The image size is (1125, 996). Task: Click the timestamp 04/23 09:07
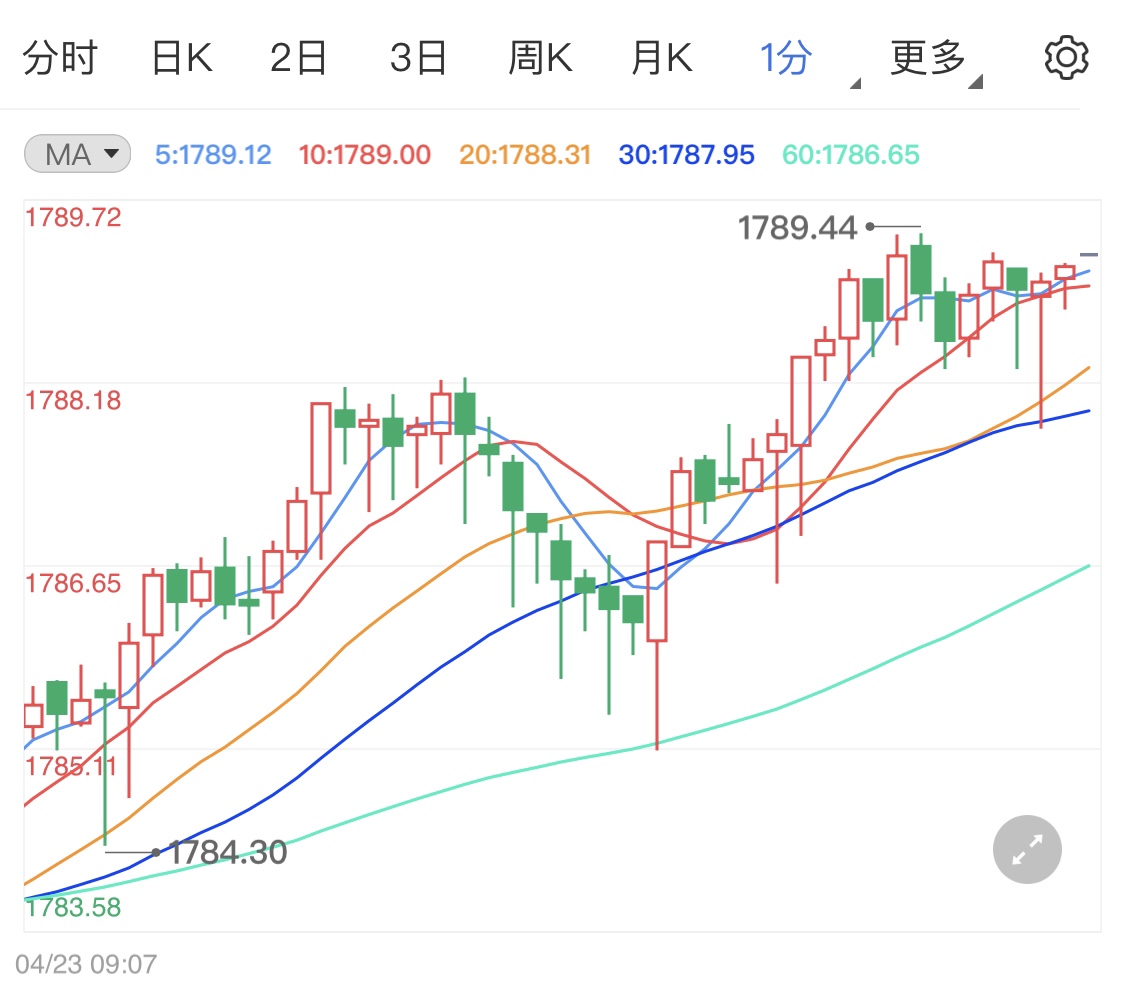86,964
